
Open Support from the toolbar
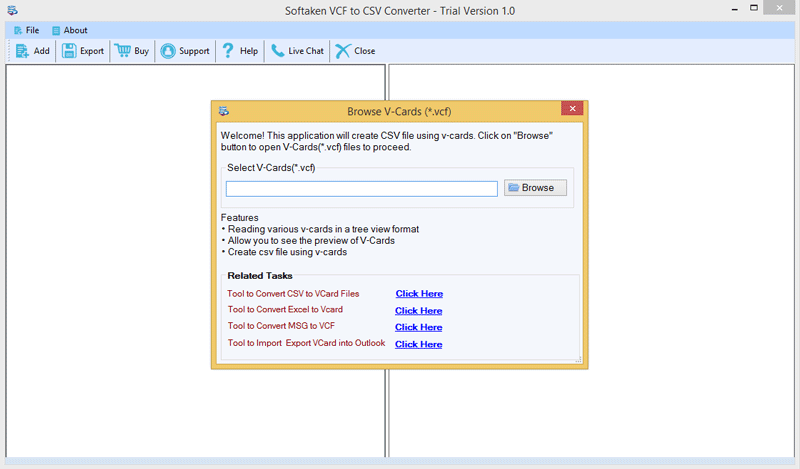point(185,51)
